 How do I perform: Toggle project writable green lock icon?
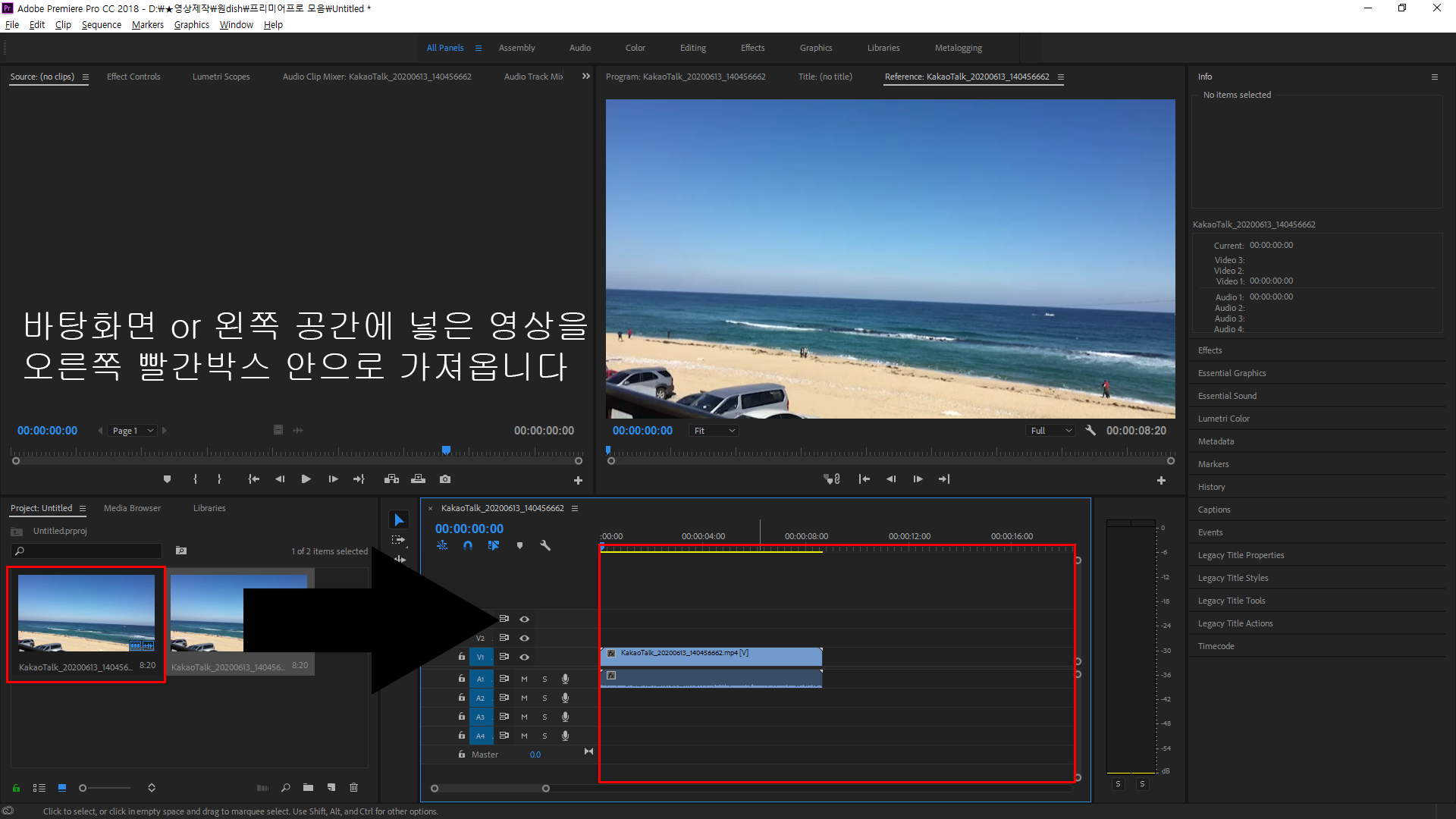point(16,788)
